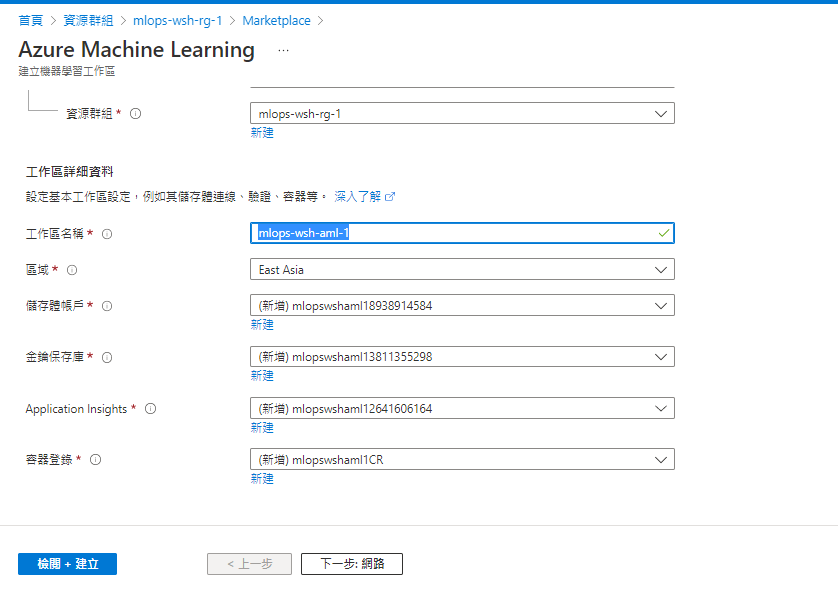The height and width of the screenshot is (593, 838).
Task: Click info icon next to 工作區名稱
Action: (x=107, y=234)
